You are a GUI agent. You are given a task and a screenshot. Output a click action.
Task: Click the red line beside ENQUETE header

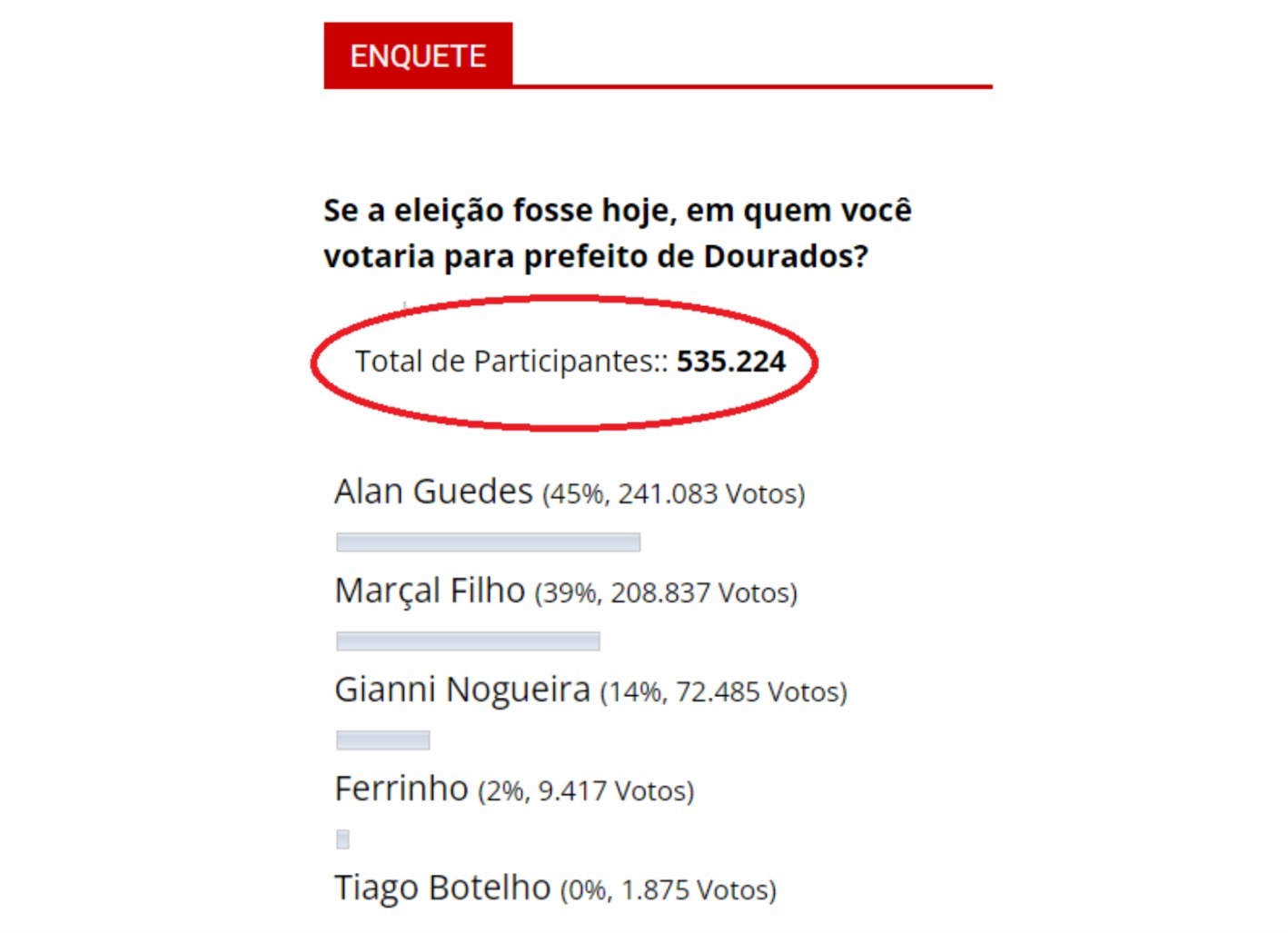752,86
